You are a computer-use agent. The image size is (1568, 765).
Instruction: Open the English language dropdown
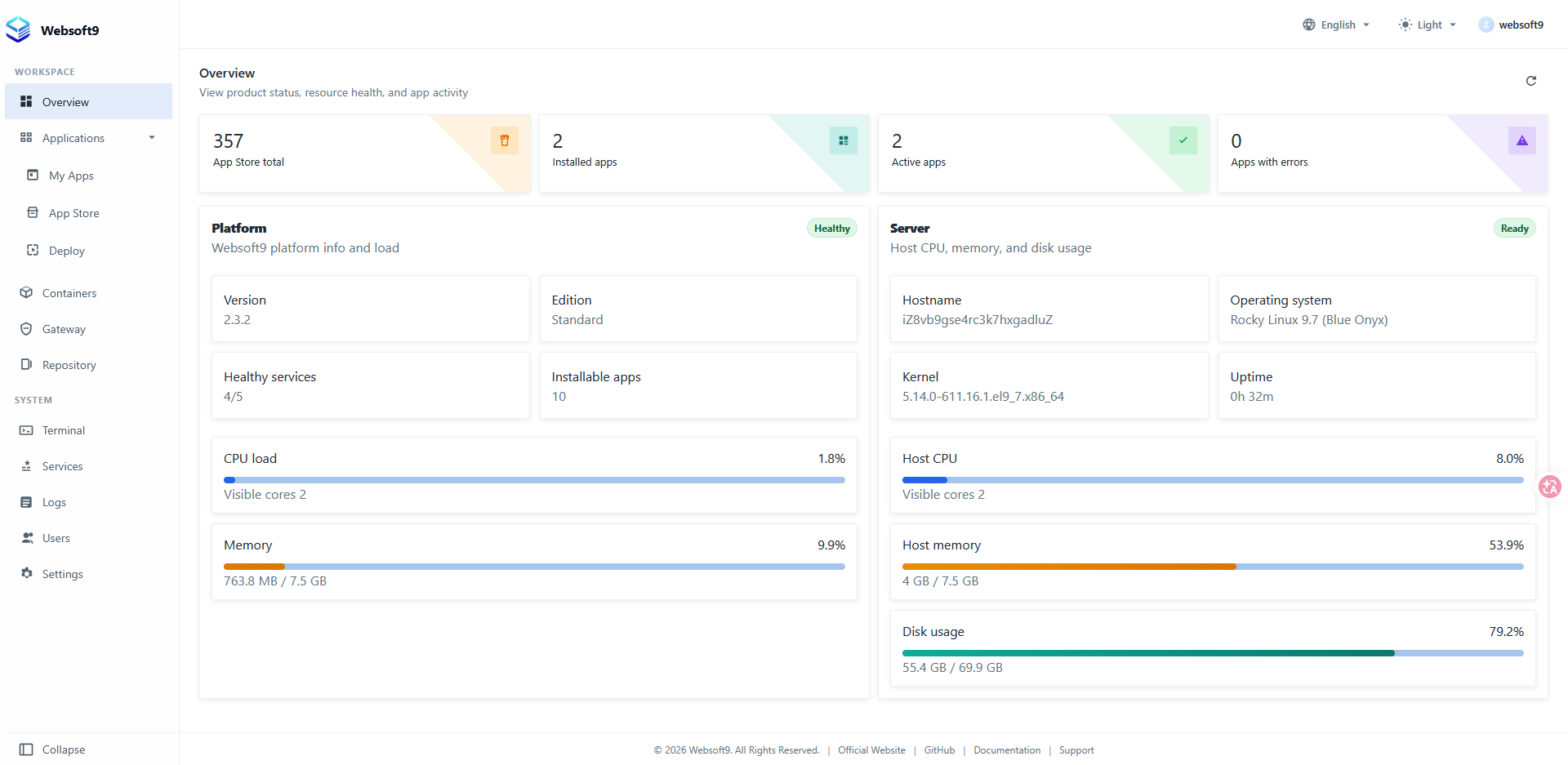coord(1336,24)
